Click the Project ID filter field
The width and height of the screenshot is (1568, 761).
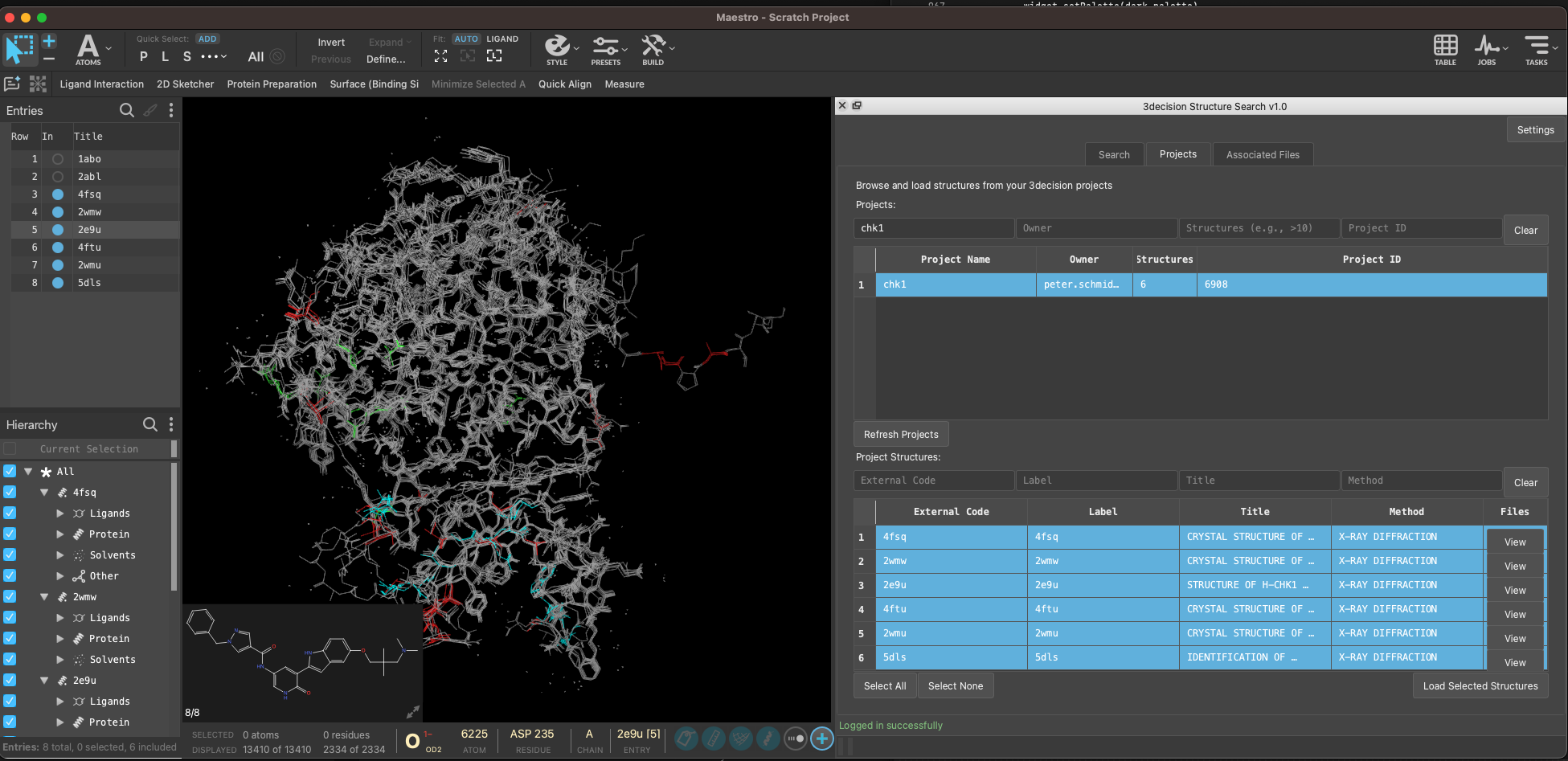coord(1422,228)
